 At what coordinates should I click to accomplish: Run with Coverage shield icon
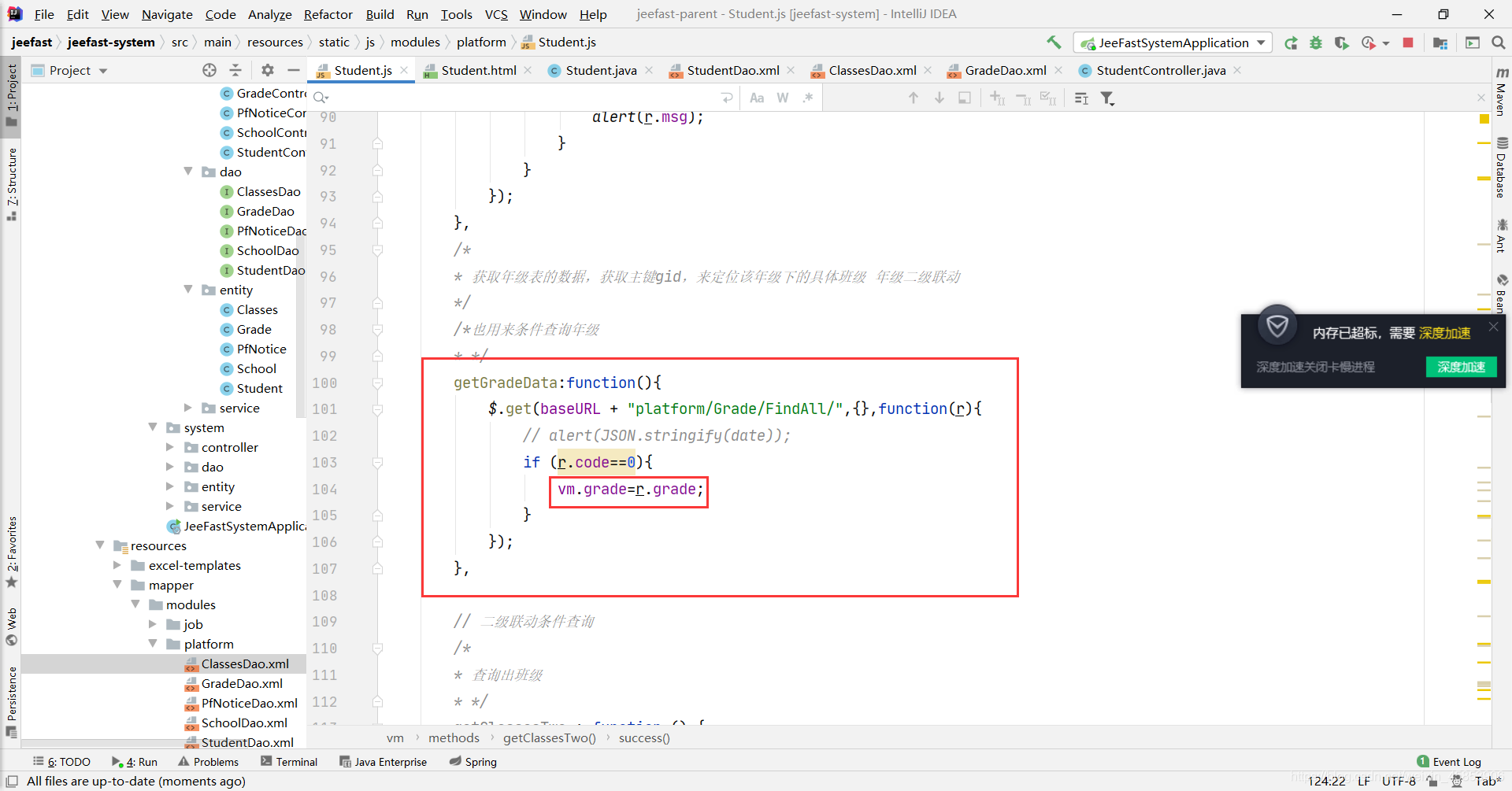click(1341, 43)
